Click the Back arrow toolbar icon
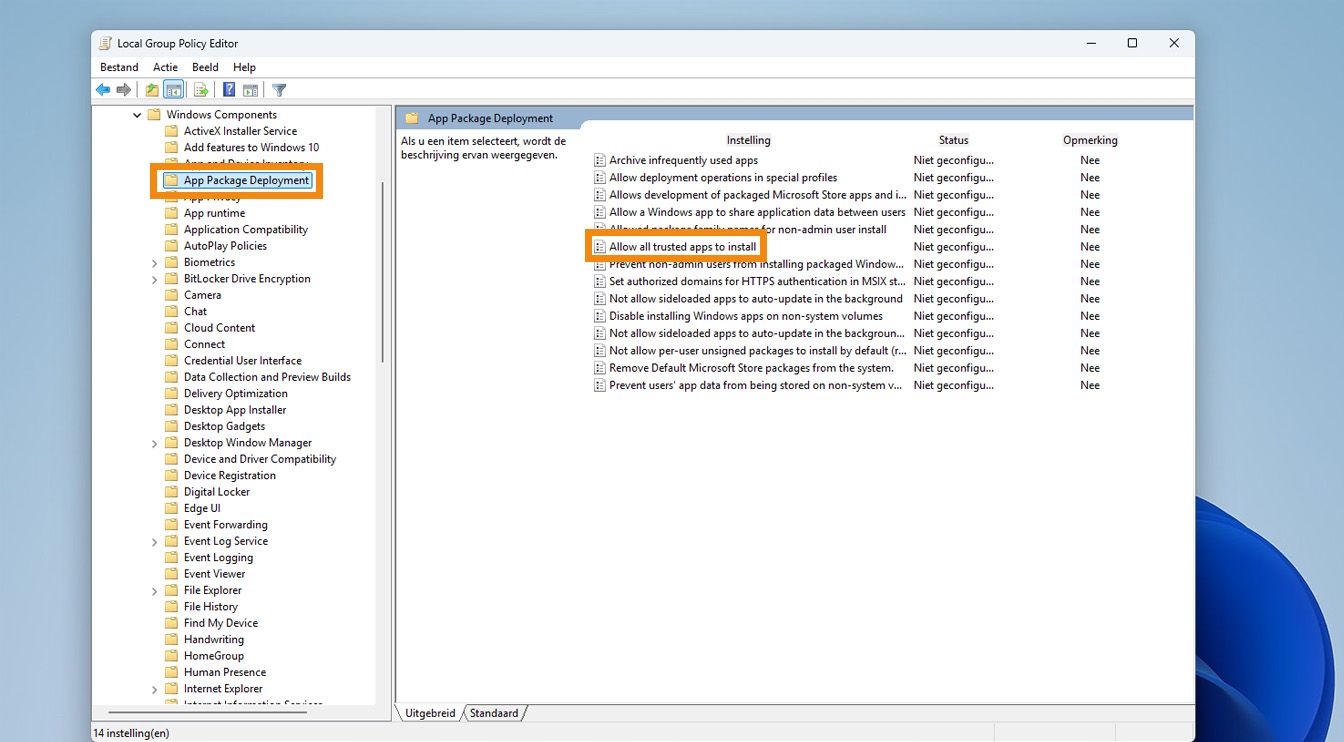Viewport: 1344px width, 742px height. [103, 90]
